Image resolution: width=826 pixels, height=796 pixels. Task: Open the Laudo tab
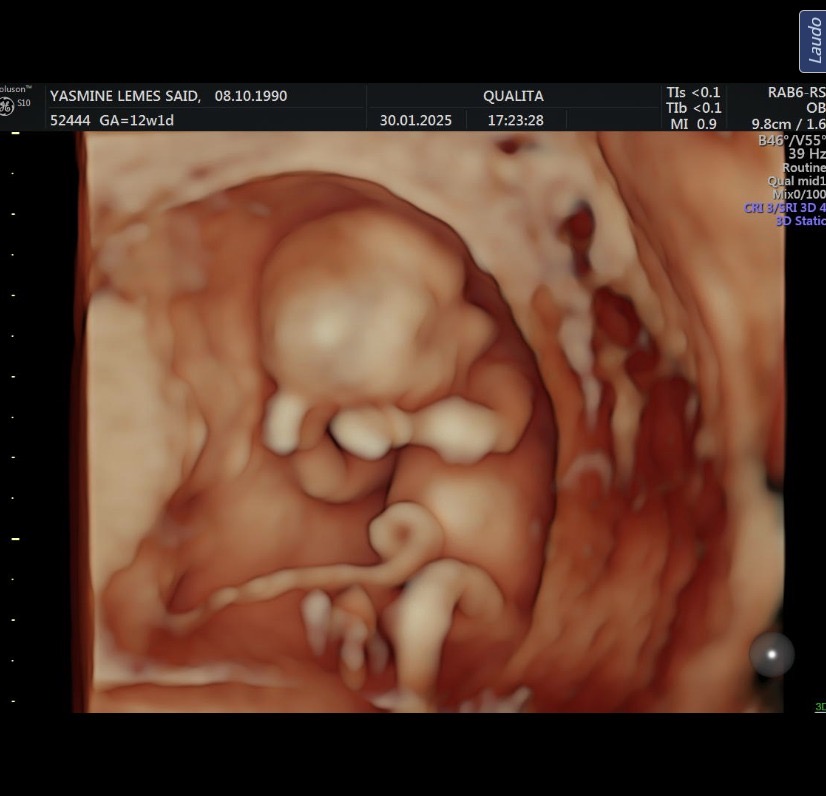812,42
